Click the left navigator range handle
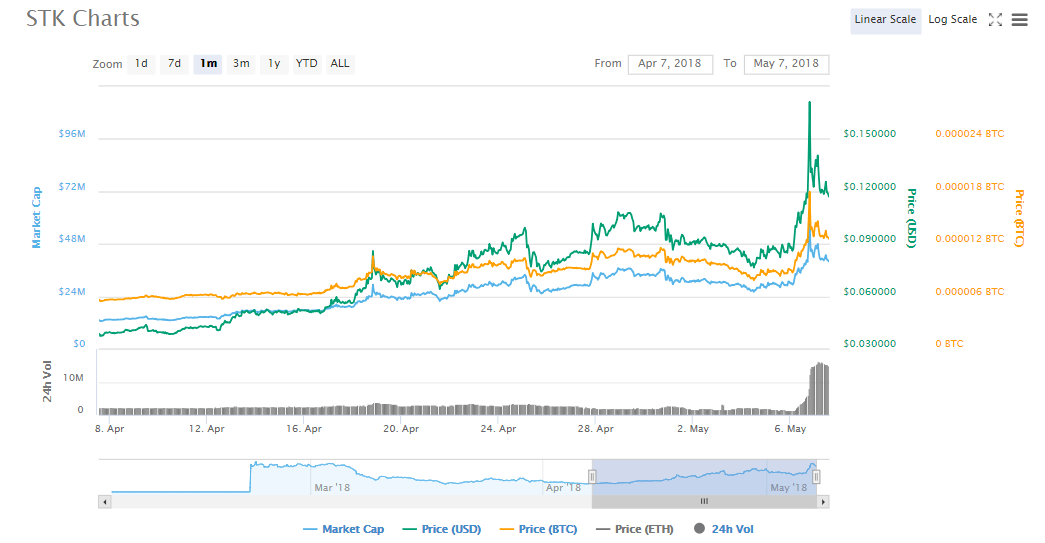Image resolution: width=1045 pixels, height=543 pixels. click(592, 477)
